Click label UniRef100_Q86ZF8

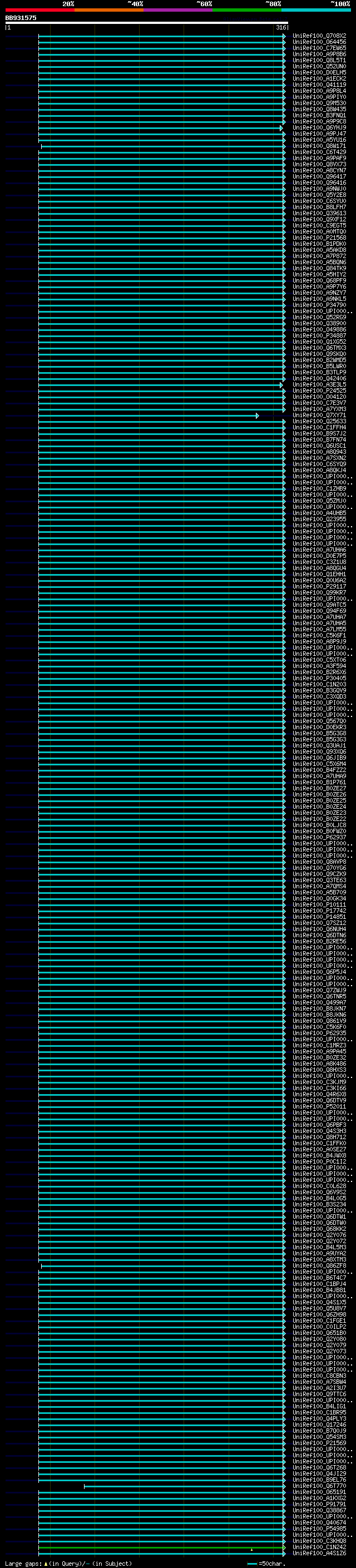[319, 1265]
